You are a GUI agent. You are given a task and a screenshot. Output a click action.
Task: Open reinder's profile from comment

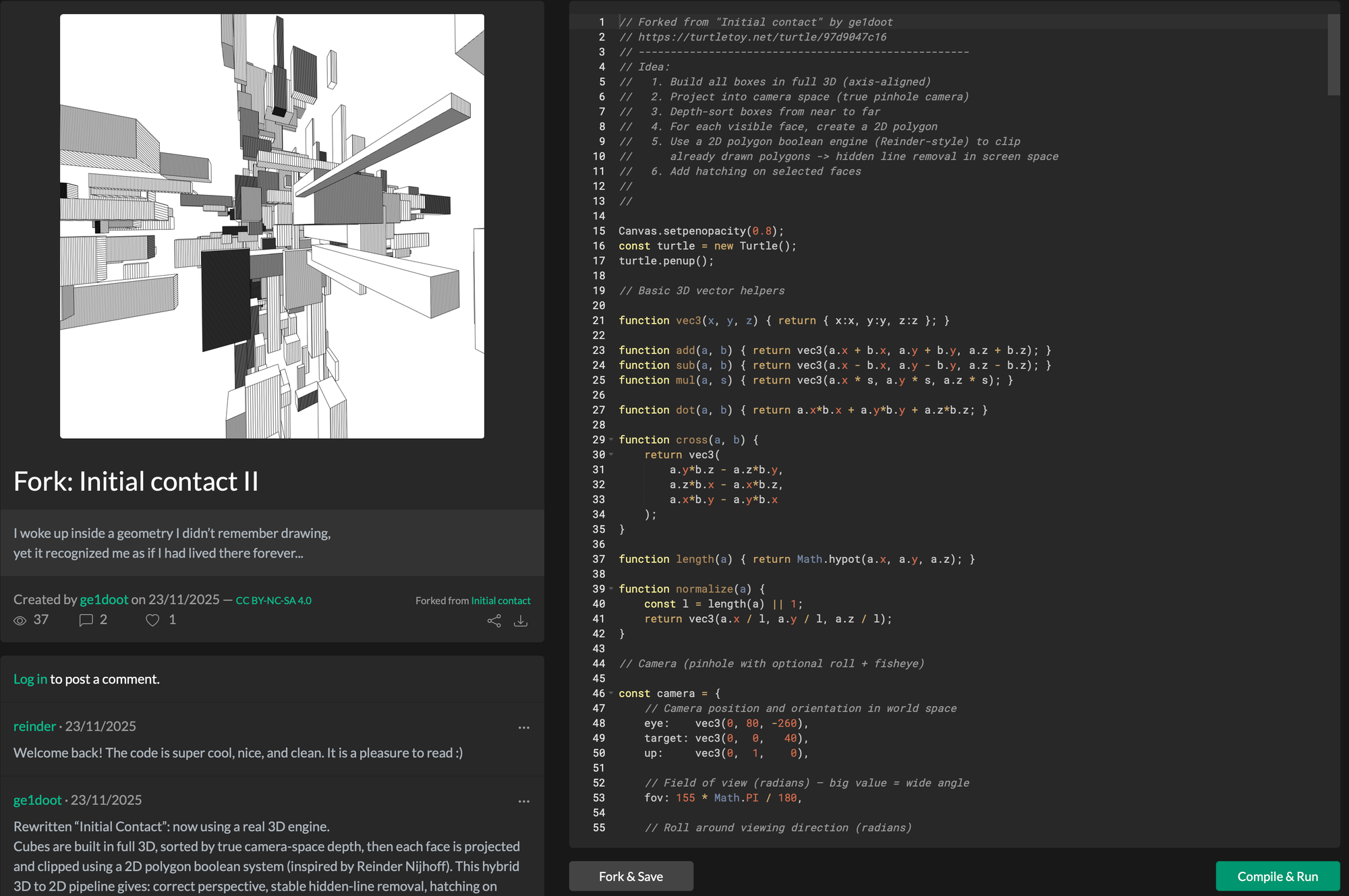pos(34,726)
